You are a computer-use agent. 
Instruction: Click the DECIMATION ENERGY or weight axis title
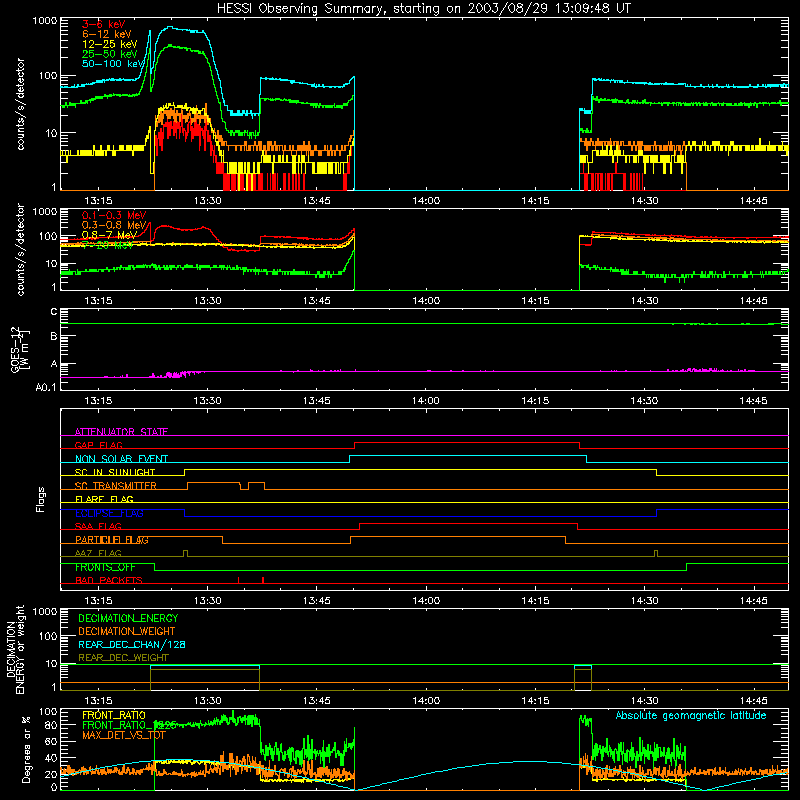(15, 649)
